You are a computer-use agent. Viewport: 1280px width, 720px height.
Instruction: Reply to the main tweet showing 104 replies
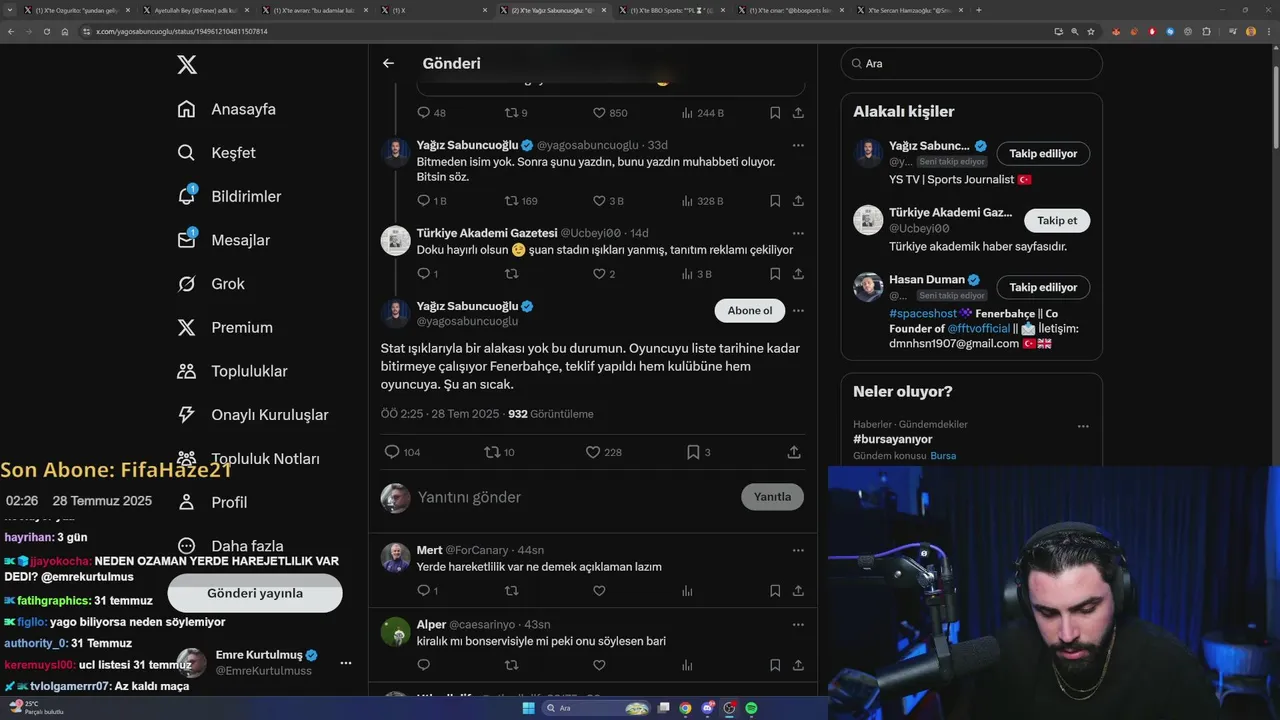tap(392, 452)
